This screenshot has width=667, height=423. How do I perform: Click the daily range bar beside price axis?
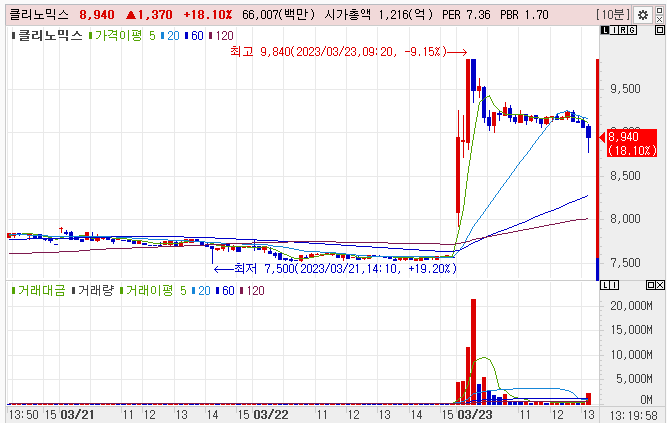point(597,169)
